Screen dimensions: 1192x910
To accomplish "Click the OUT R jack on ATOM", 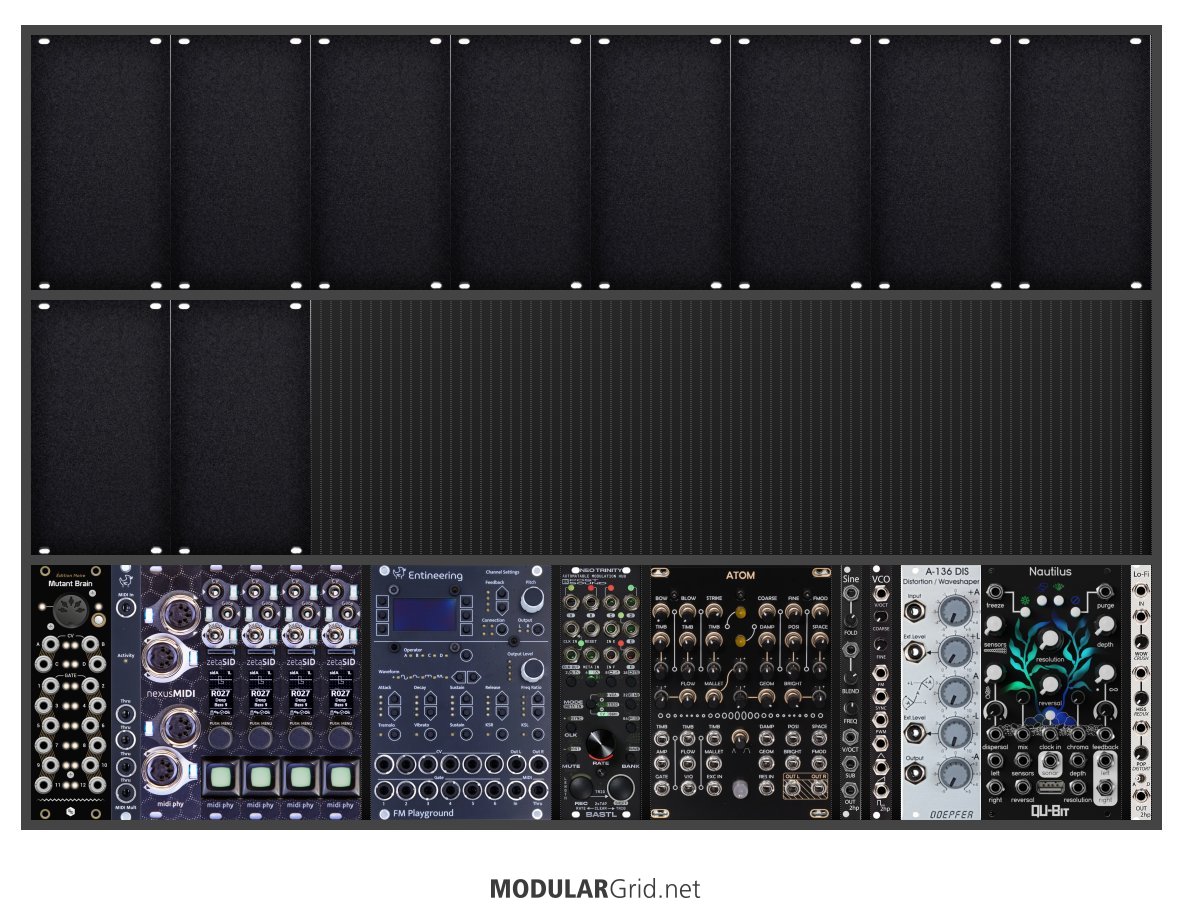I will pos(819,788).
